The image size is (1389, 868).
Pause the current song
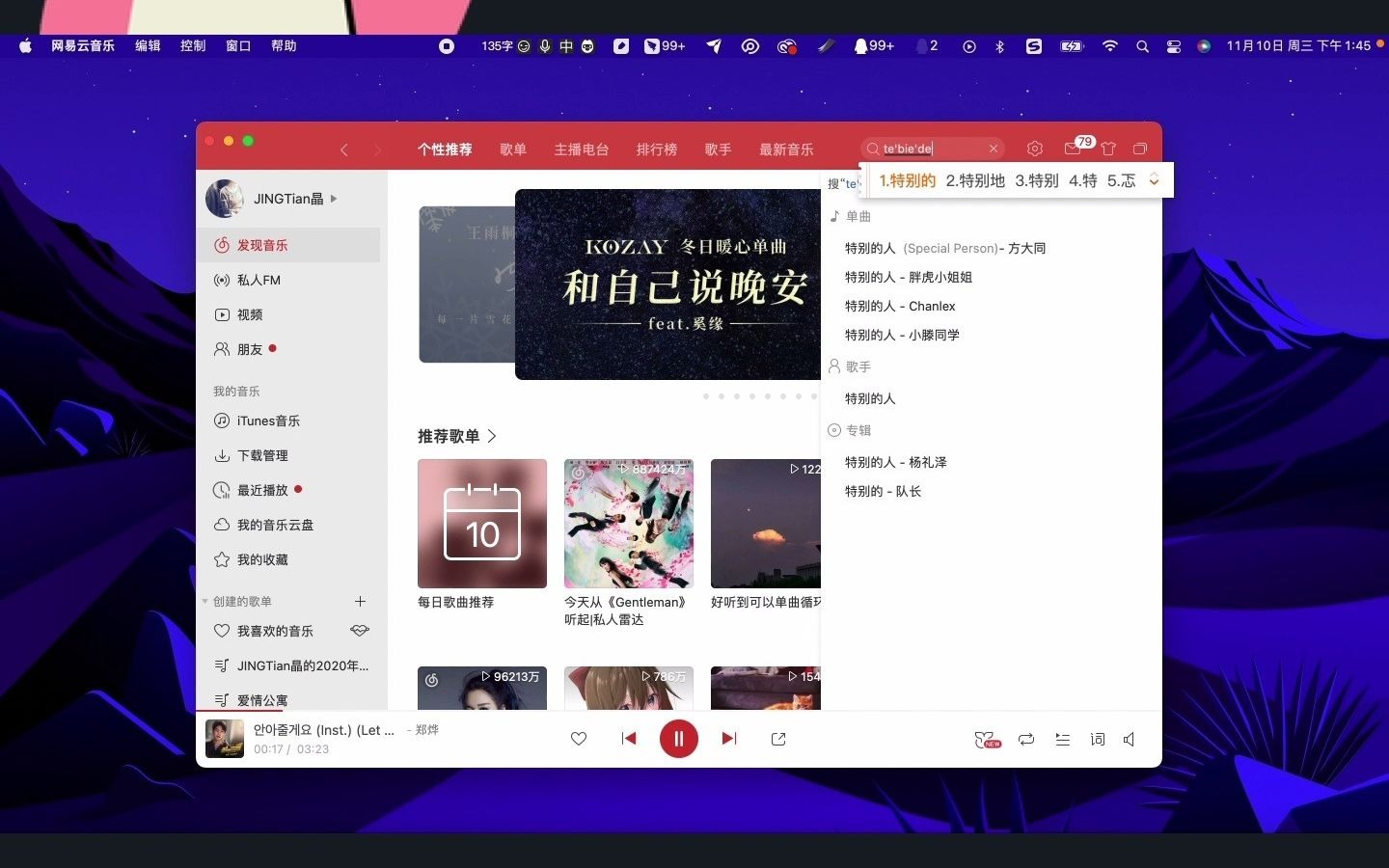point(679,739)
